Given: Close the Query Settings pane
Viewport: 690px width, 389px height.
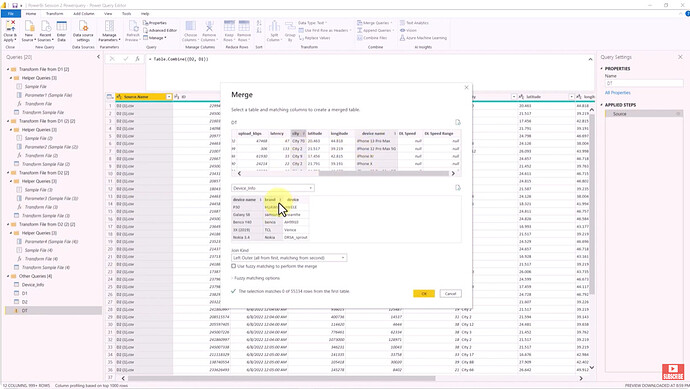Looking at the screenshot, I should [680, 57].
